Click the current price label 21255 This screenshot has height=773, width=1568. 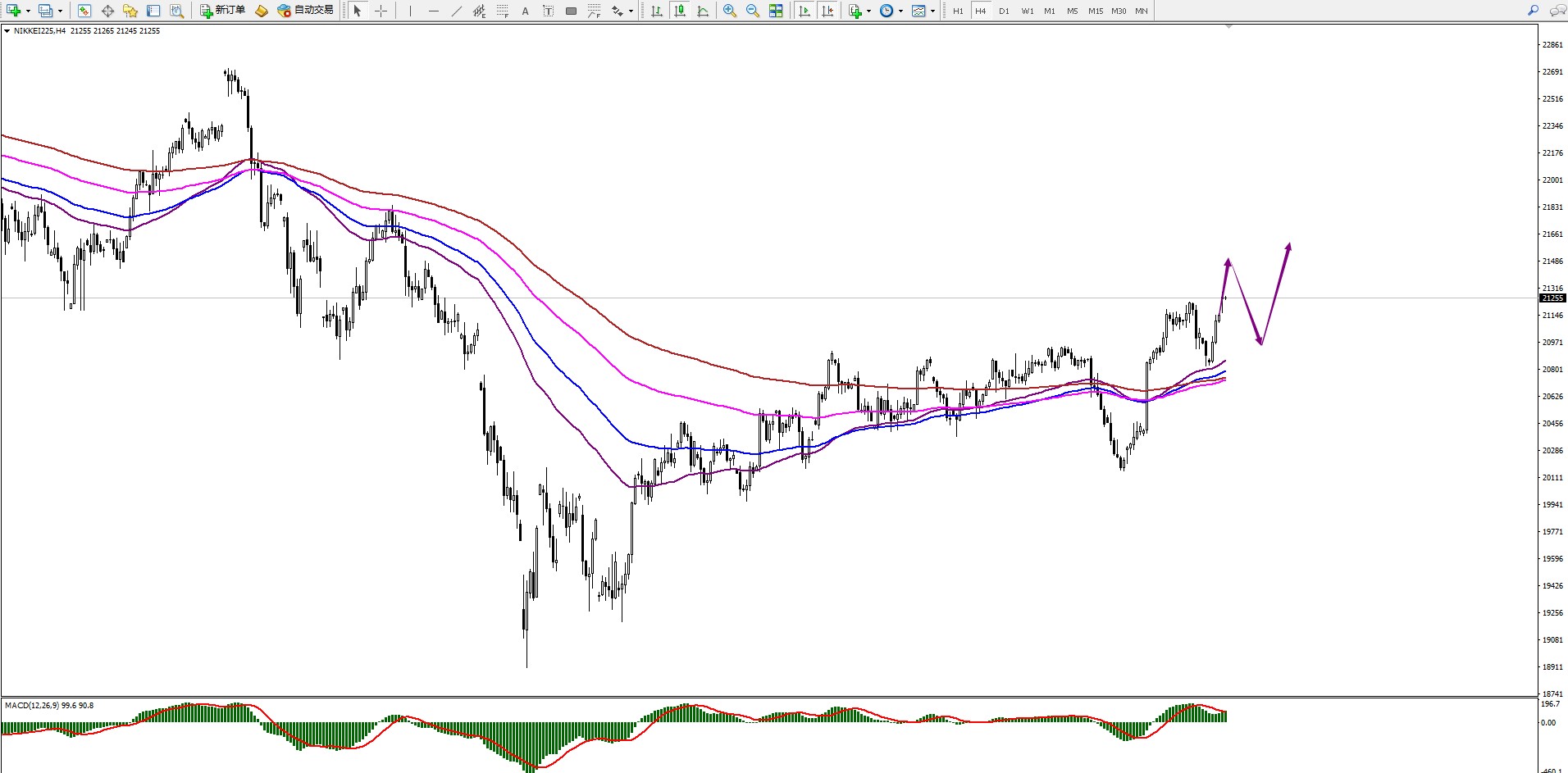tap(1553, 298)
